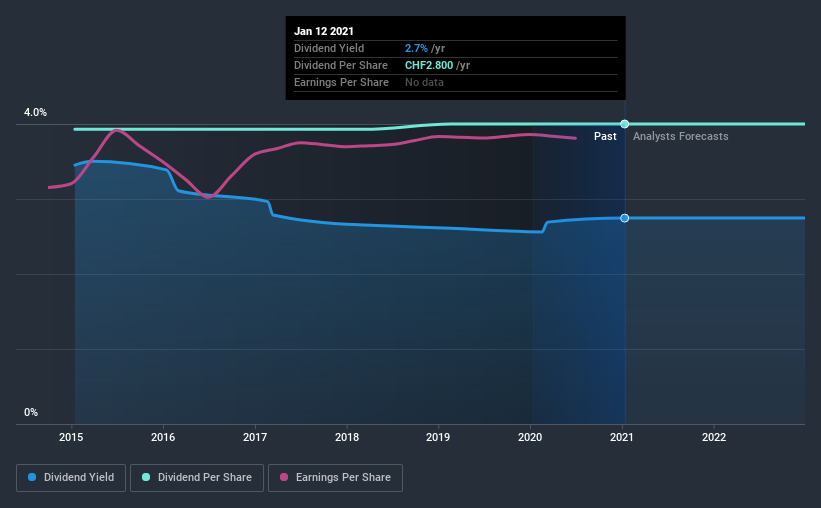Click the 0% y-axis label
Image resolution: width=821 pixels, height=508 pixels.
tap(31, 413)
